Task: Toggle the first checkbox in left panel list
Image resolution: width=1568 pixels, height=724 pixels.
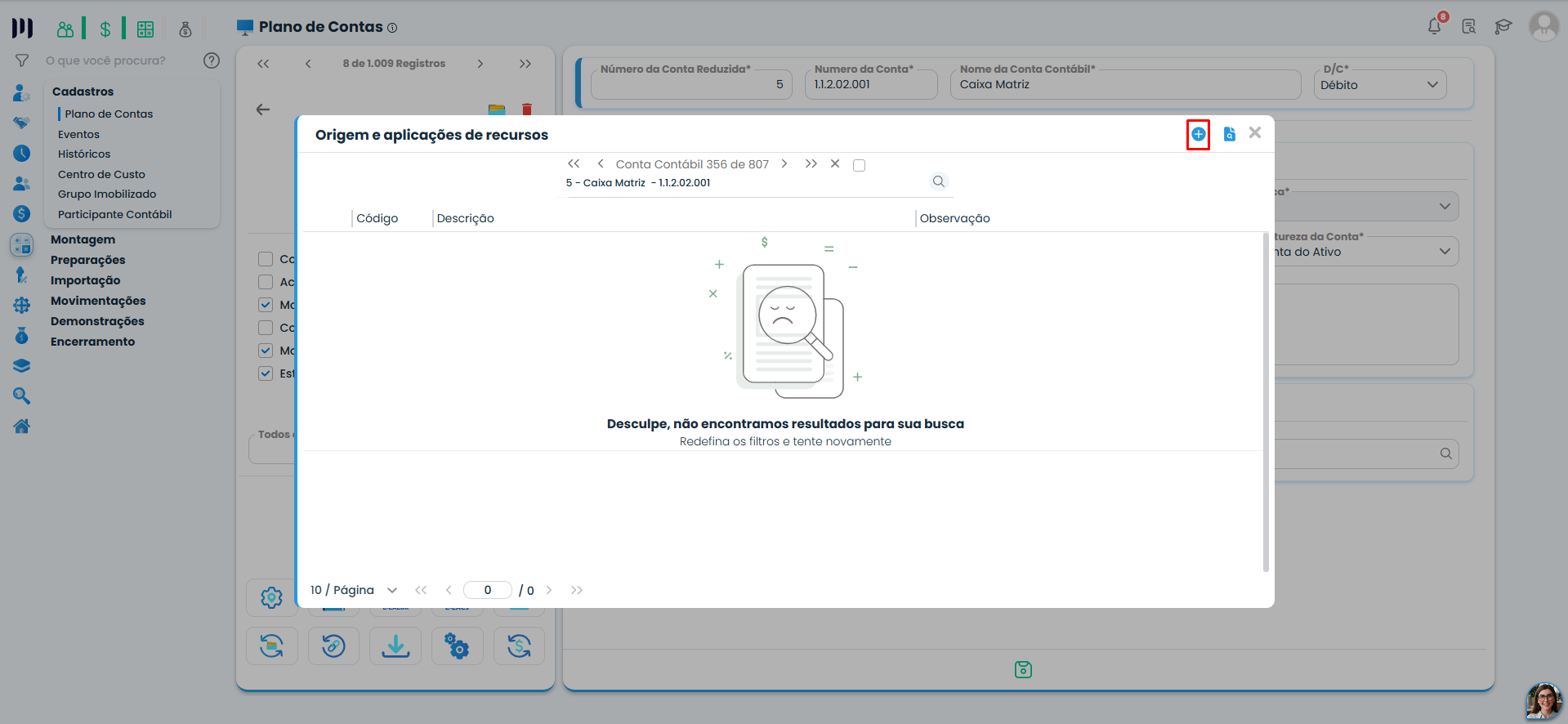Action: coord(266,259)
